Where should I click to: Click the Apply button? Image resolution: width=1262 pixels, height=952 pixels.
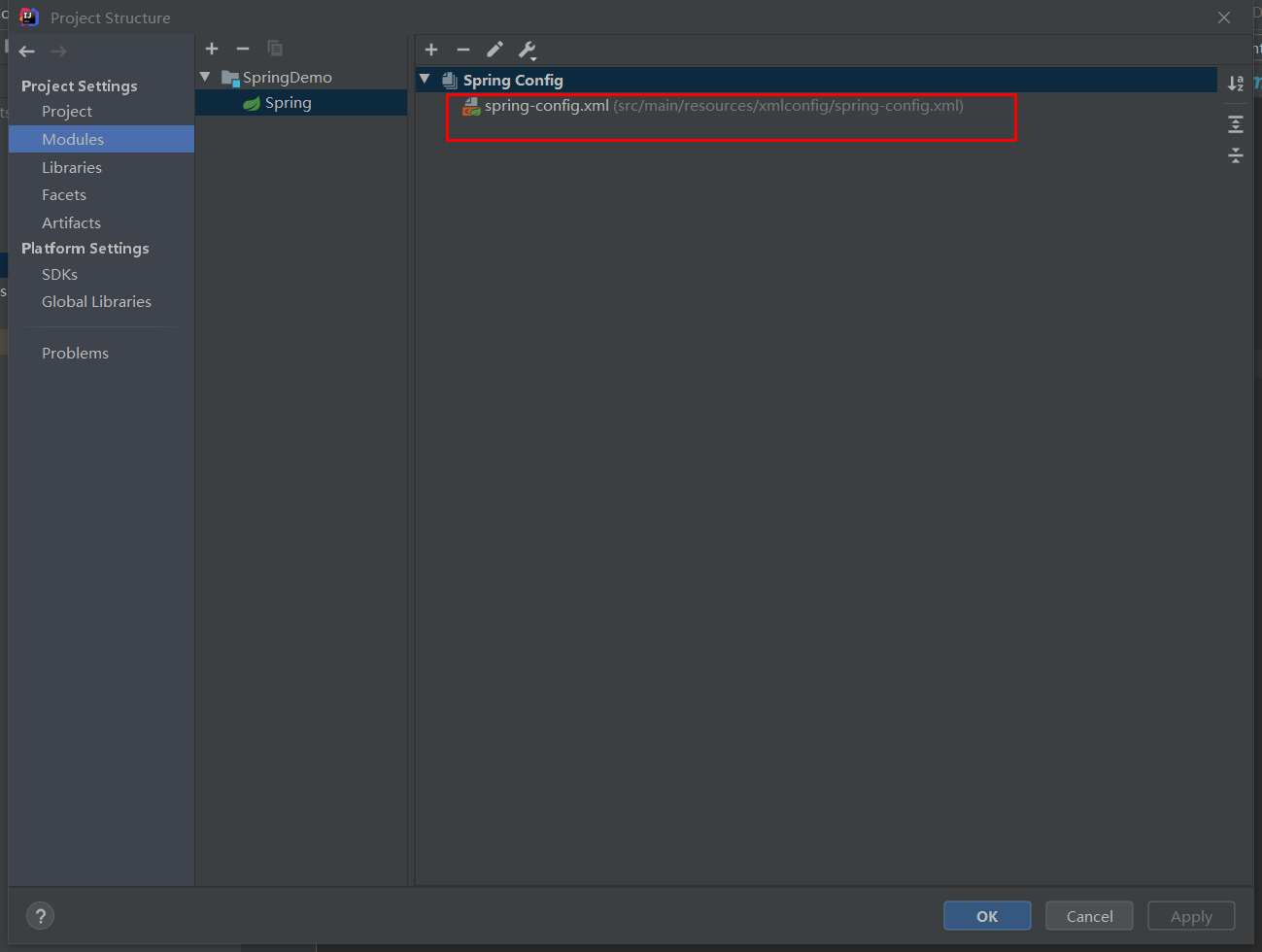point(1191,916)
